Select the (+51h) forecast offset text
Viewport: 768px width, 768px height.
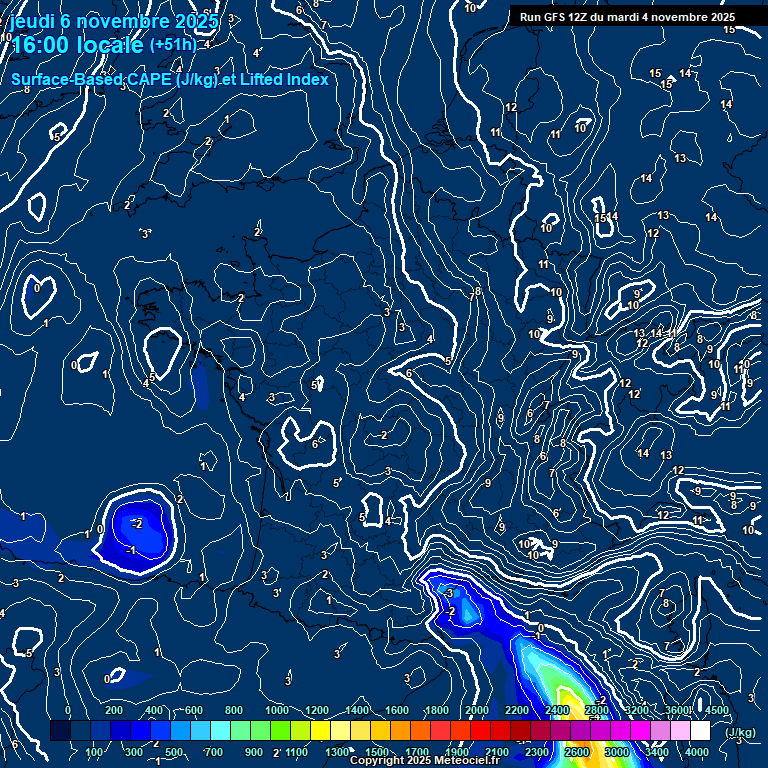click(173, 45)
